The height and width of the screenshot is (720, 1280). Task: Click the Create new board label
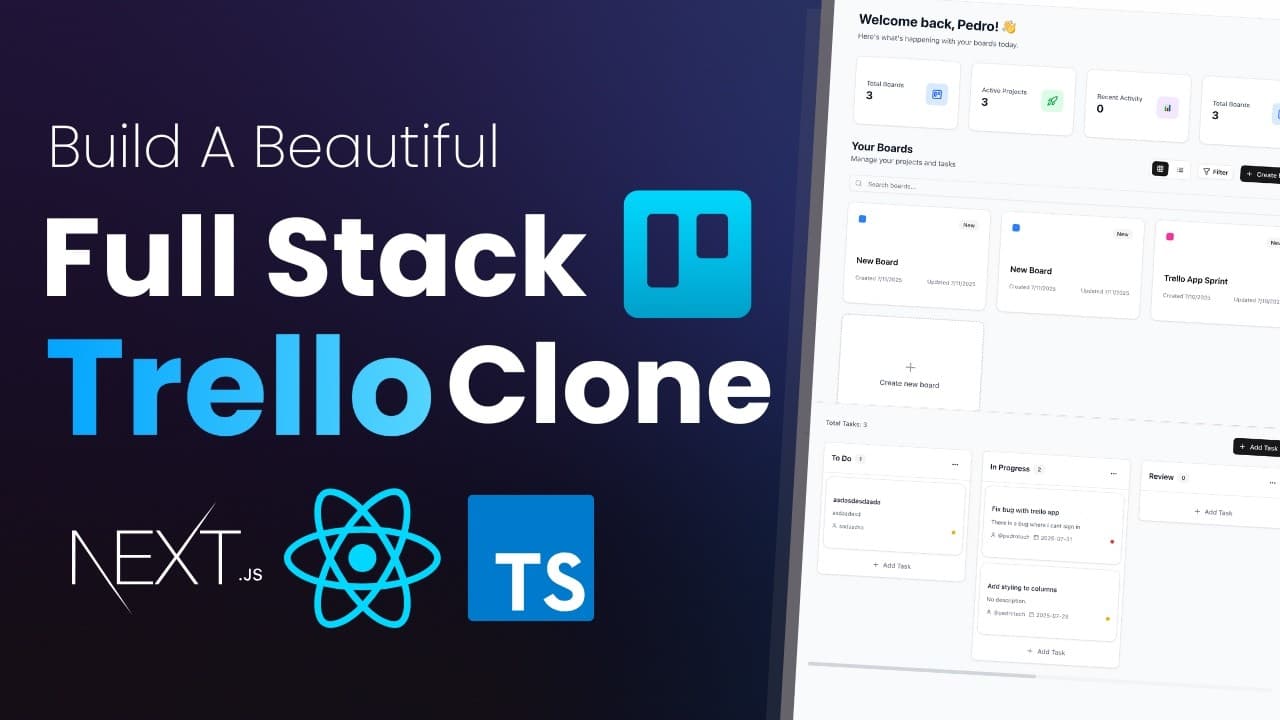click(x=909, y=384)
